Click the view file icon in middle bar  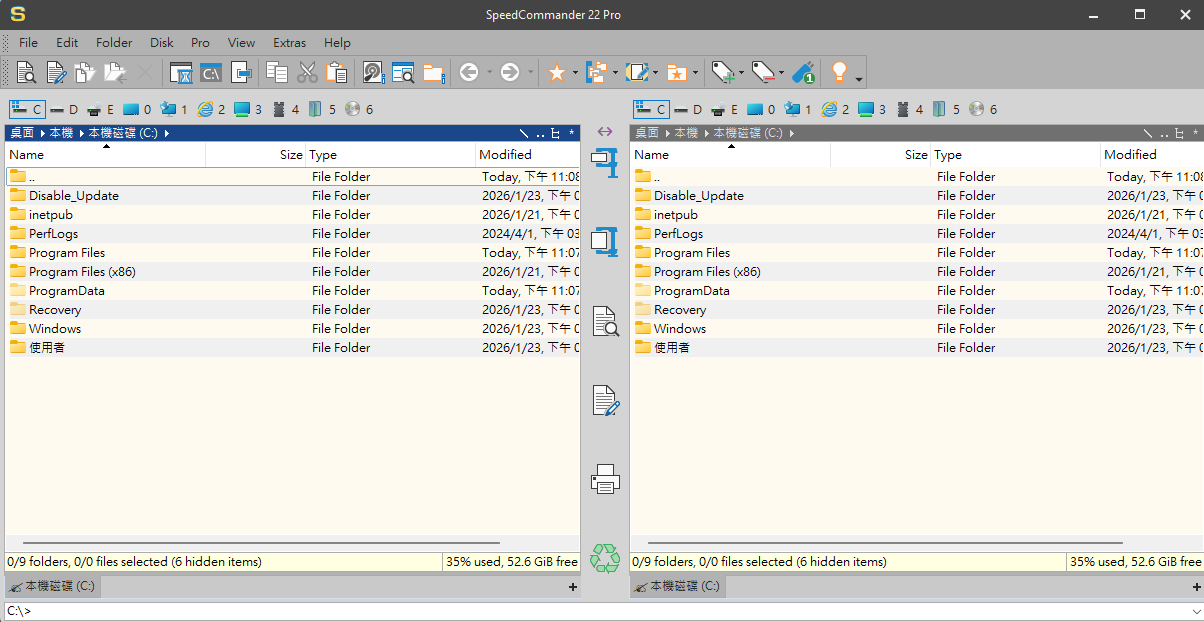[x=605, y=321]
